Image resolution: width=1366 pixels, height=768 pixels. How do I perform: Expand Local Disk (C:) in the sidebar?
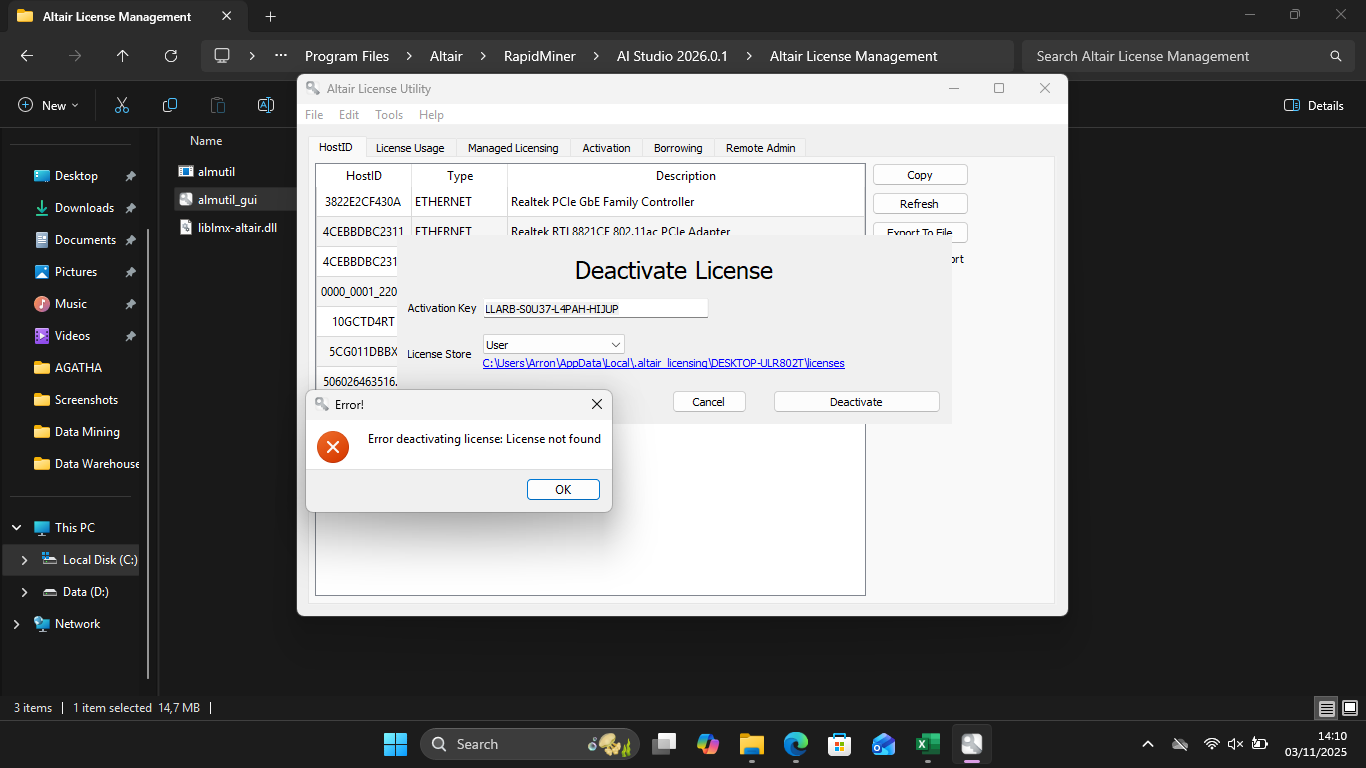(24, 560)
